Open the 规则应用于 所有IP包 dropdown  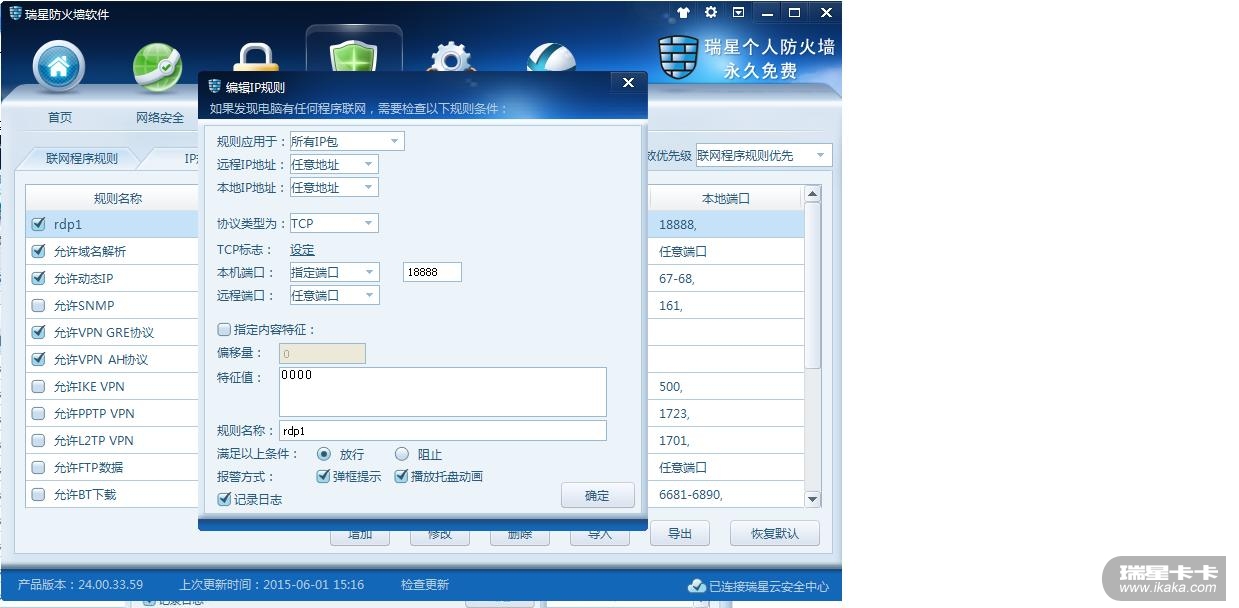pyautogui.click(x=347, y=141)
